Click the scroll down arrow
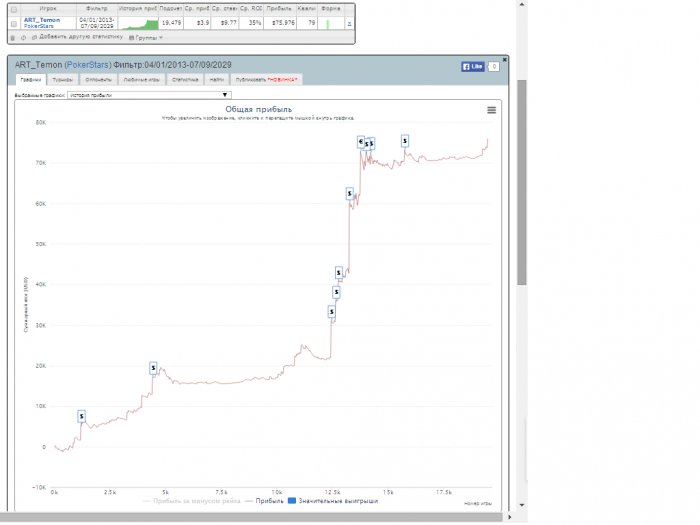The image size is (700, 525). 521,505
